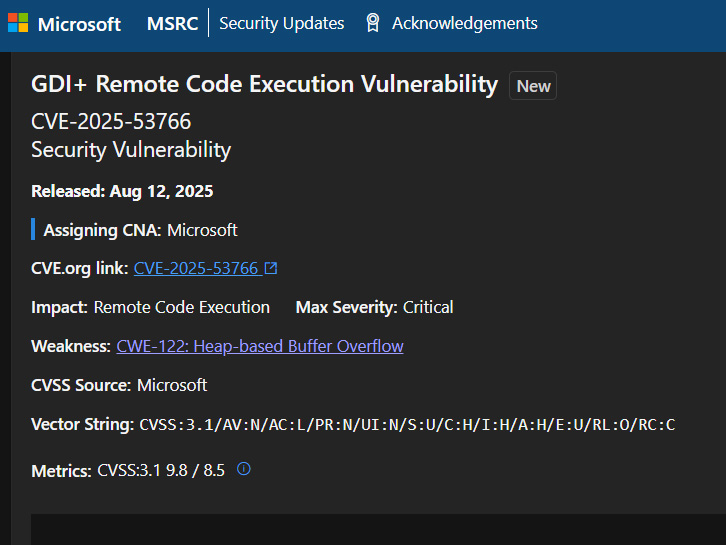Click the GDI+ Remote Code Execution Vulnerability heading

[264, 85]
